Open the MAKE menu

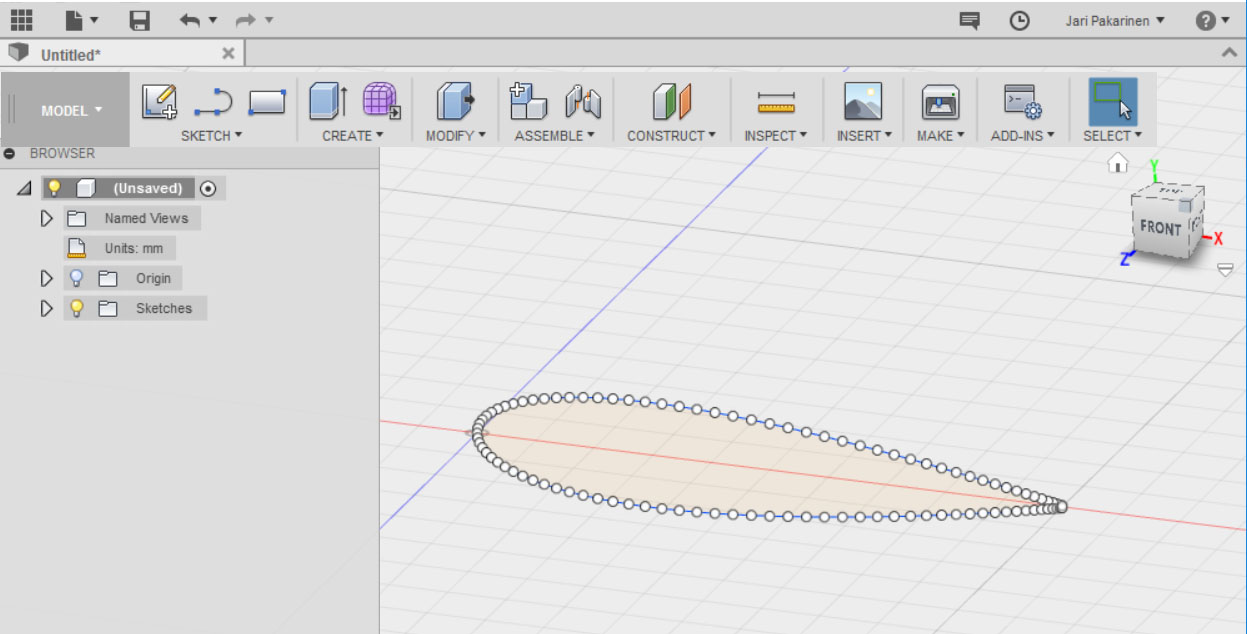(x=940, y=135)
